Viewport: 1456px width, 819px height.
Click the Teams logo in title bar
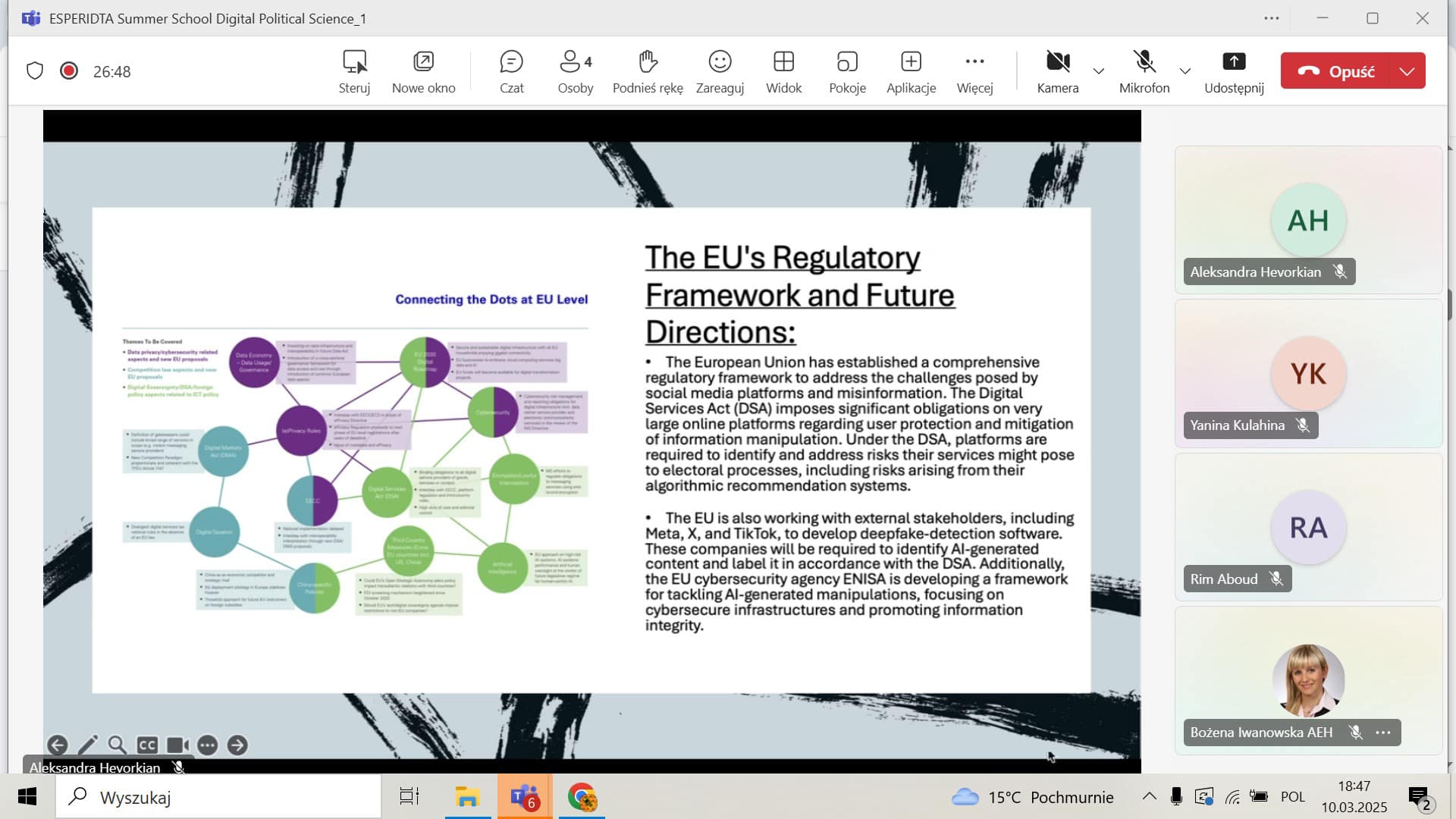[31, 18]
